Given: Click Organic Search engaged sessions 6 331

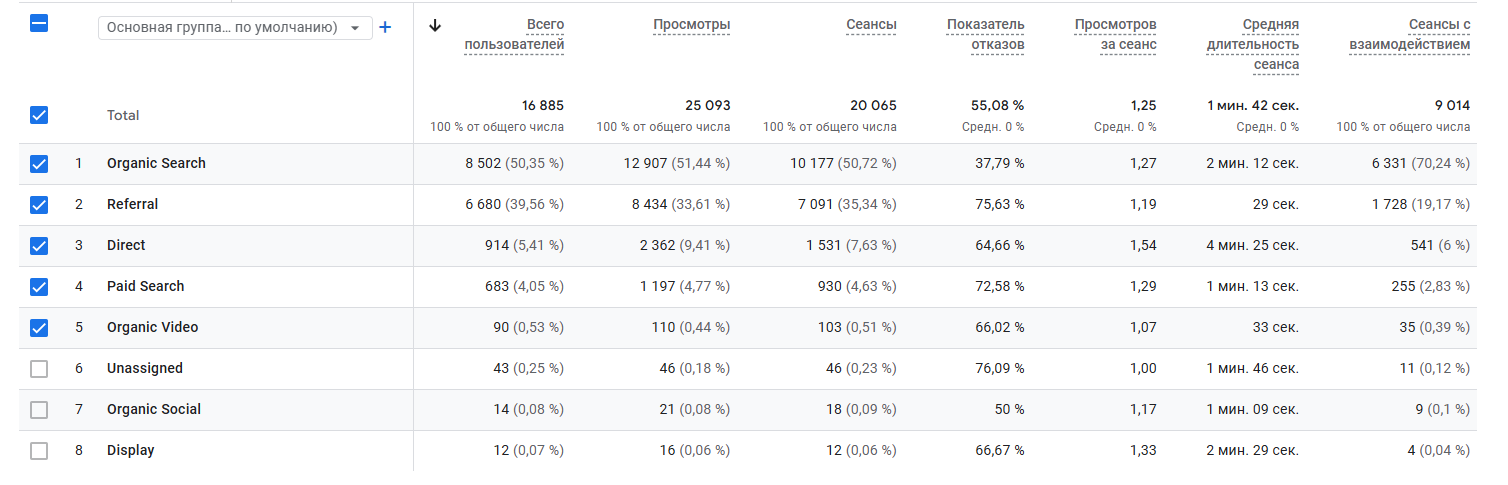Looking at the screenshot, I should (x=1421, y=163).
